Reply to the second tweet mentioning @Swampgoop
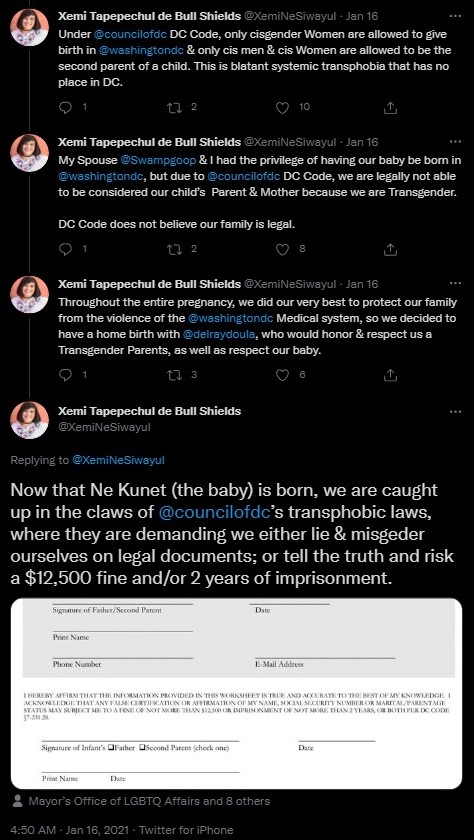The height and width of the screenshot is (840, 474). pos(65,249)
